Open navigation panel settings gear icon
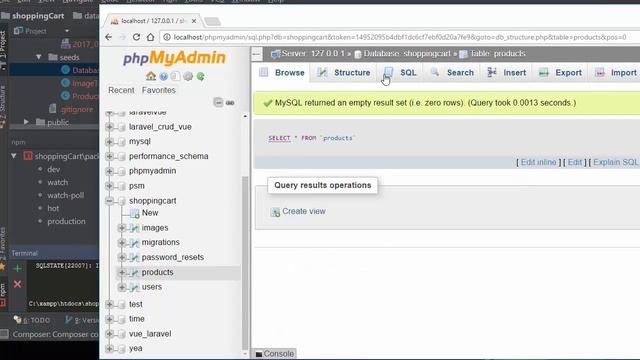Image resolution: width=640 pixels, height=360 pixels. (x=188, y=76)
